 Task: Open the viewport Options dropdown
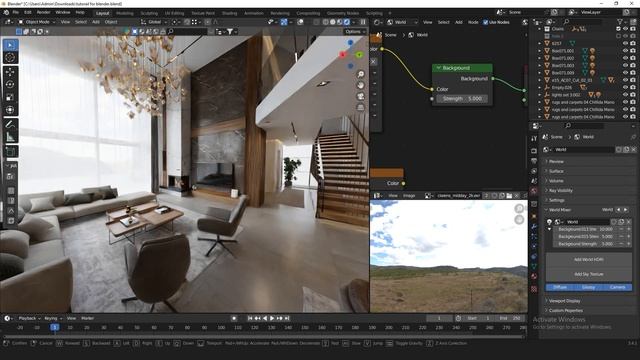point(355,31)
